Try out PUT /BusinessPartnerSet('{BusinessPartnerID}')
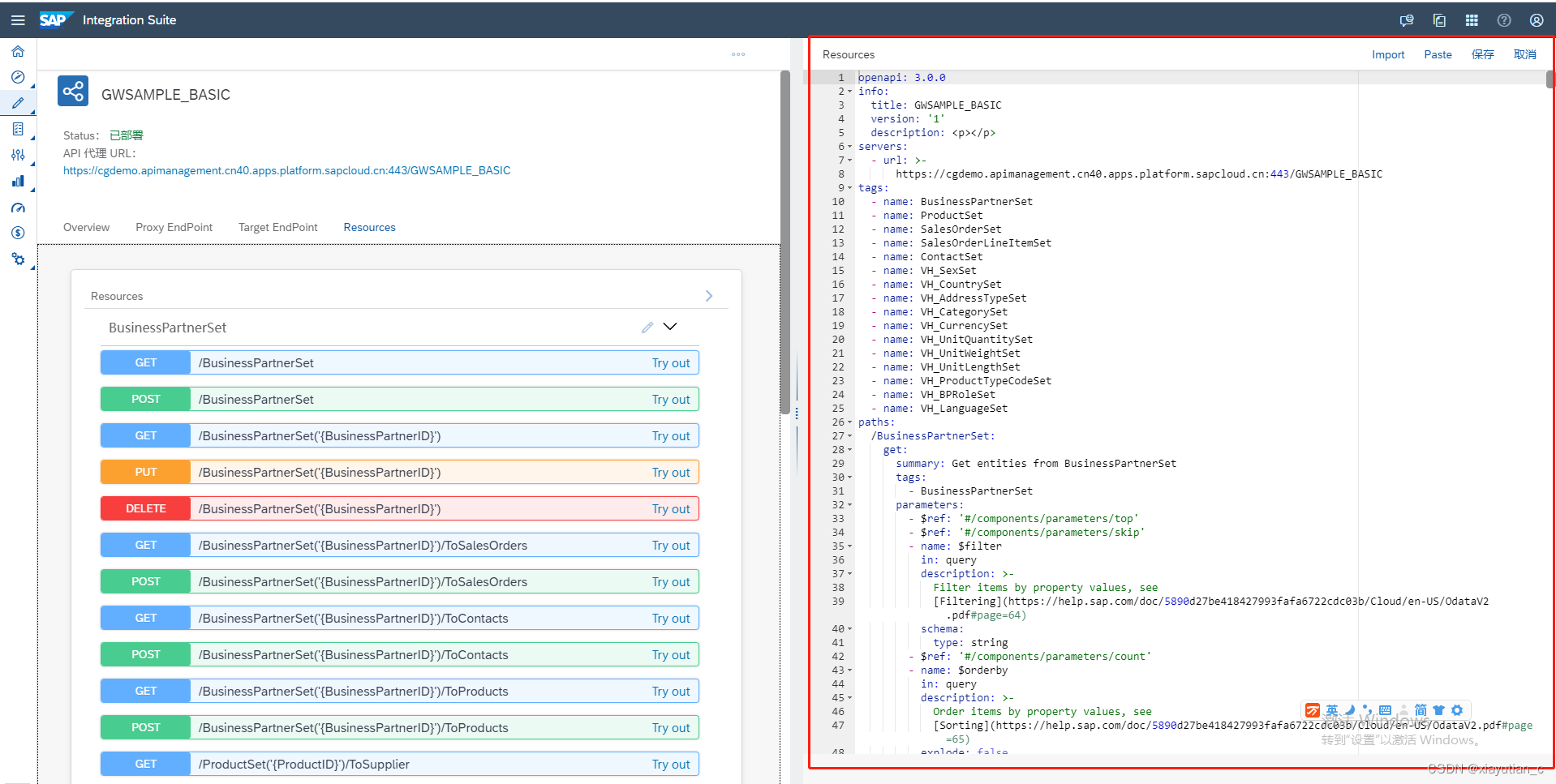 [671, 473]
